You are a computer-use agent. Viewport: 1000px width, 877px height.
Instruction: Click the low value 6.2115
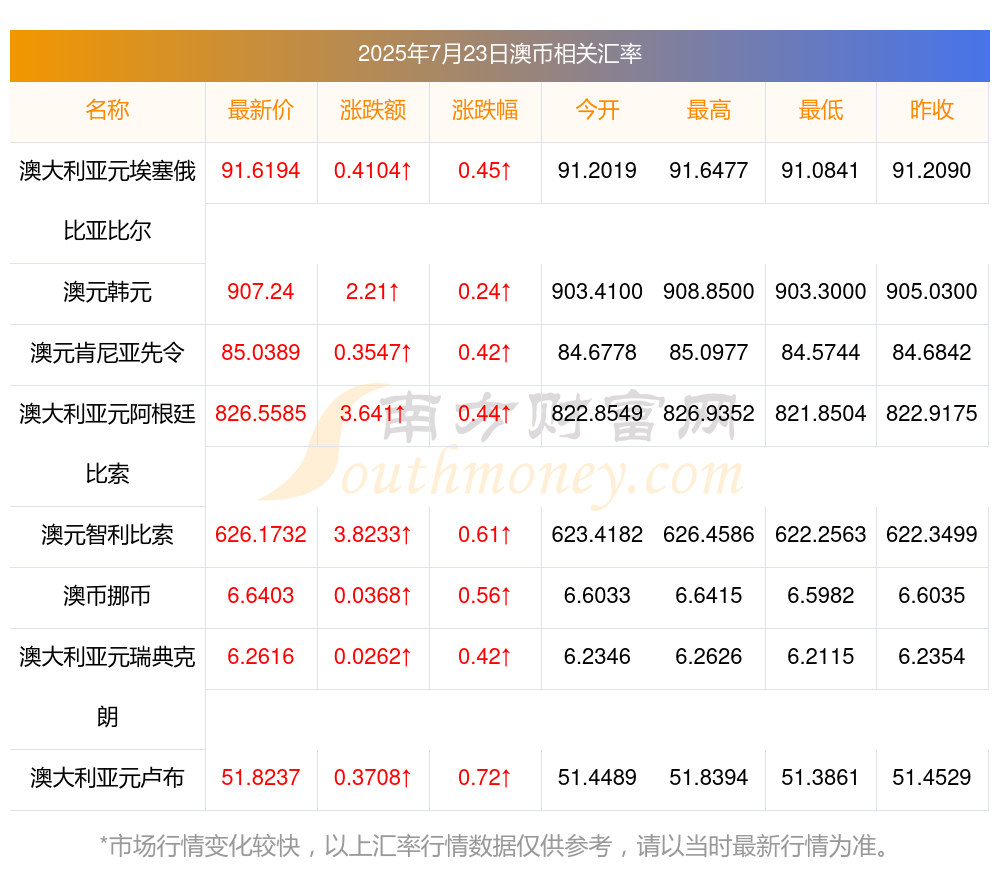(x=821, y=656)
